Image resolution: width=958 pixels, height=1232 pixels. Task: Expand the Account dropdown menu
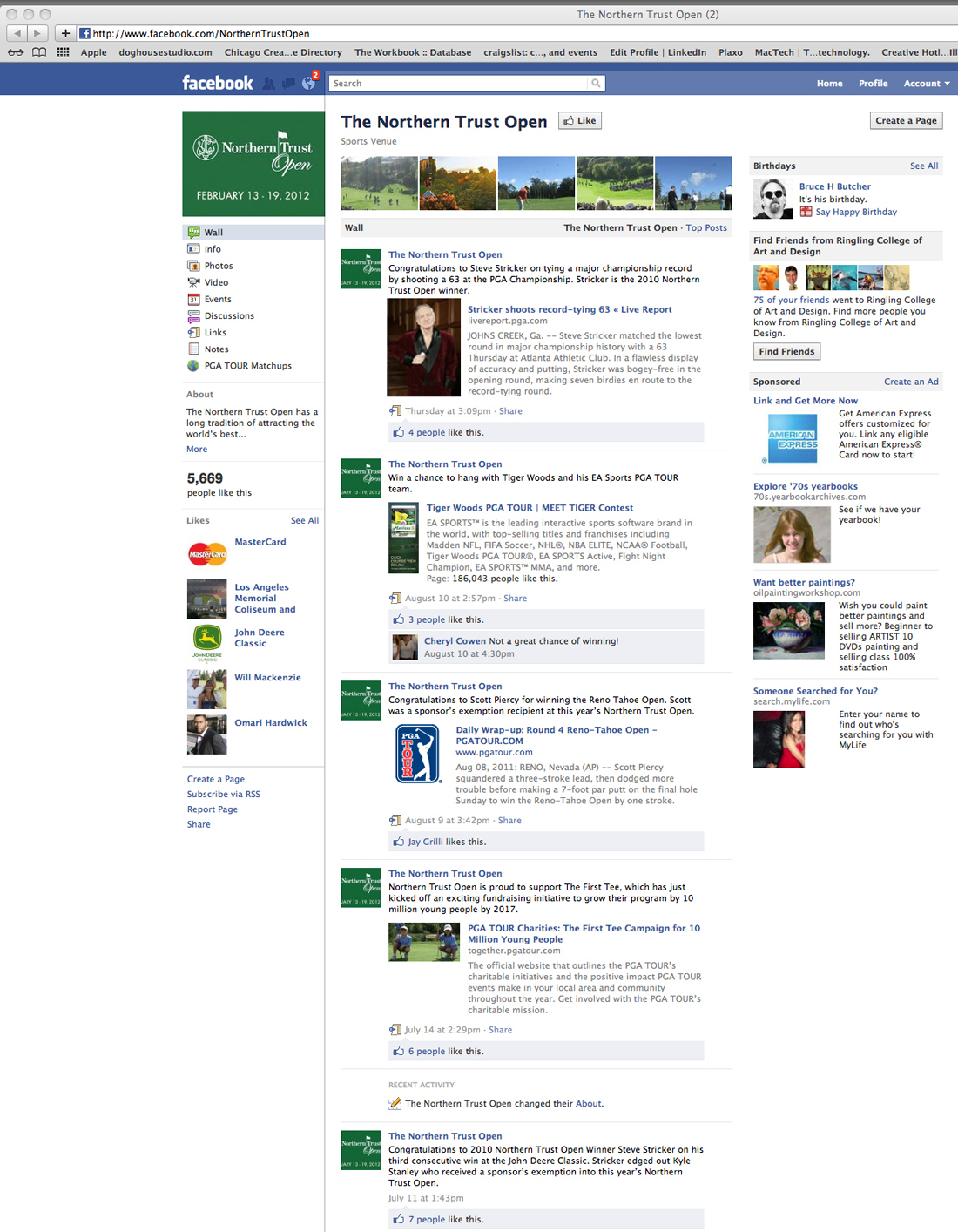click(x=927, y=84)
